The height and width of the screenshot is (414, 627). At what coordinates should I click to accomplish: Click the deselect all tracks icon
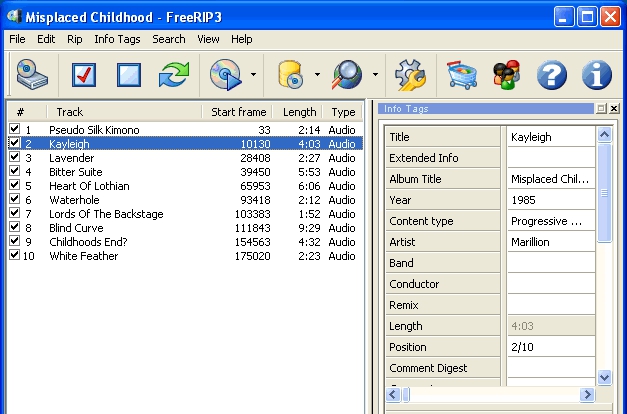tap(129, 75)
